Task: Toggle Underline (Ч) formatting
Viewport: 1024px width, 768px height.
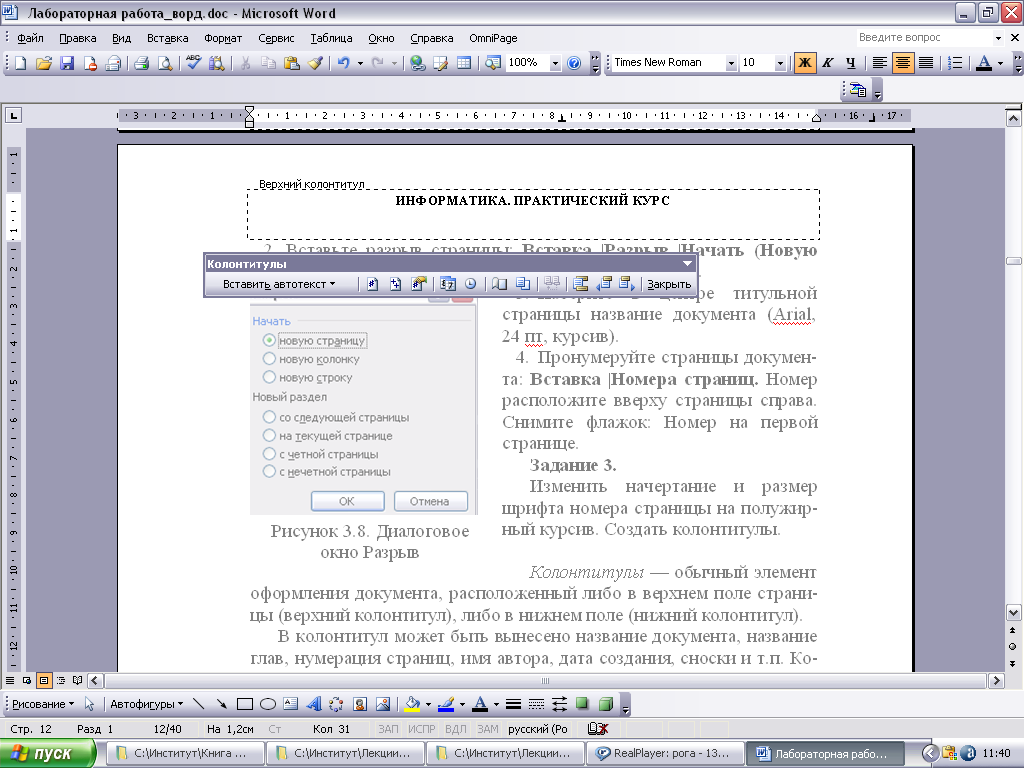Action: coord(851,63)
